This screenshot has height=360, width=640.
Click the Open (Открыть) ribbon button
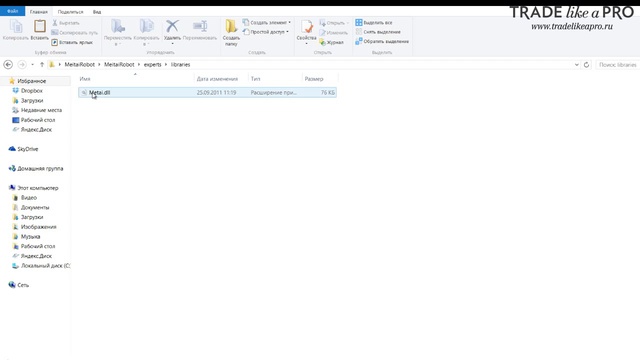pyautogui.click(x=334, y=23)
